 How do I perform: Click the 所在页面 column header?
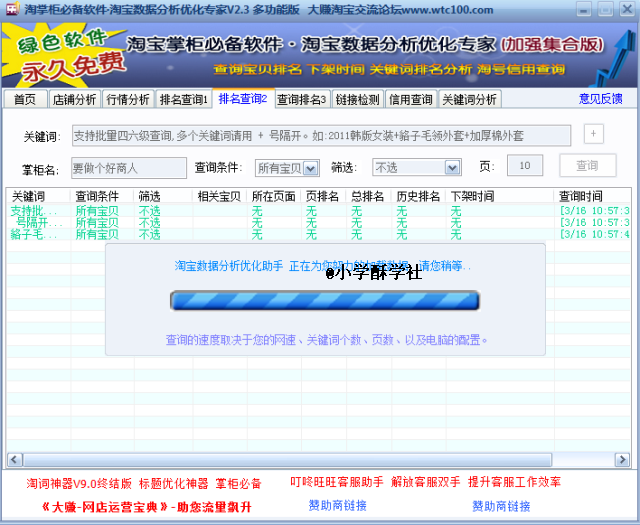(x=274, y=196)
